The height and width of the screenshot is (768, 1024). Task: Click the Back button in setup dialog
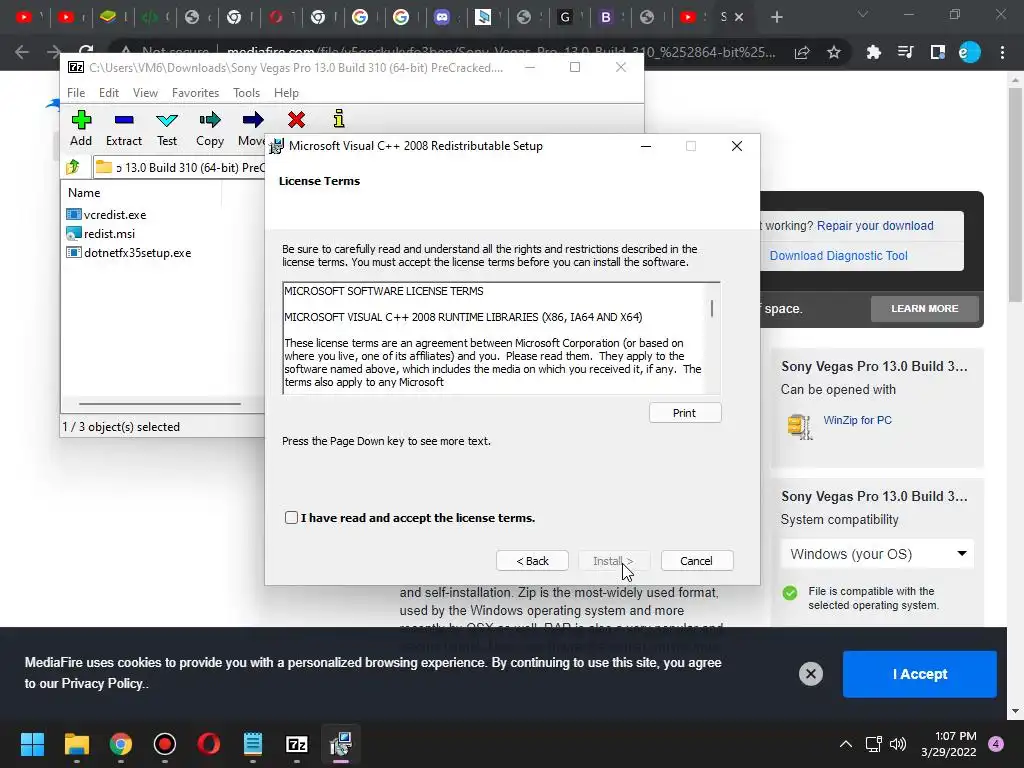click(x=532, y=561)
